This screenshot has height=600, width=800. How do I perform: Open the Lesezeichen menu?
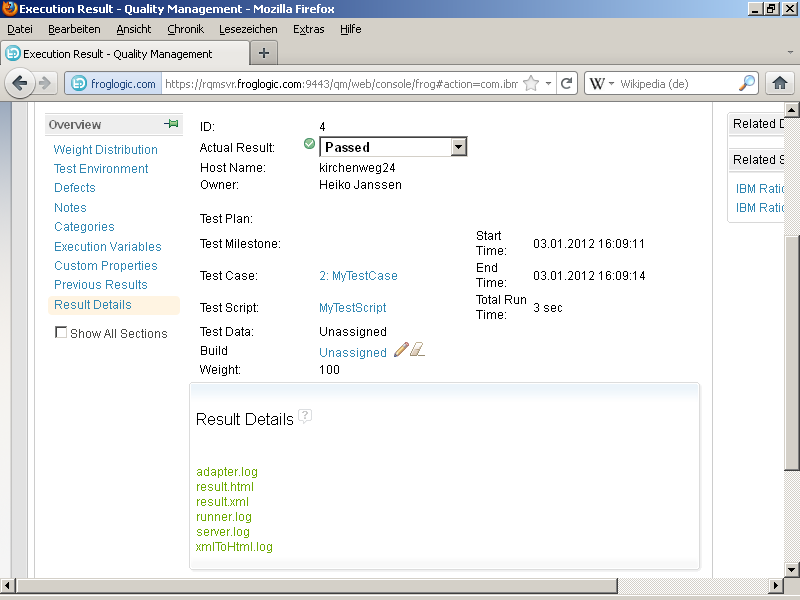pyautogui.click(x=250, y=29)
